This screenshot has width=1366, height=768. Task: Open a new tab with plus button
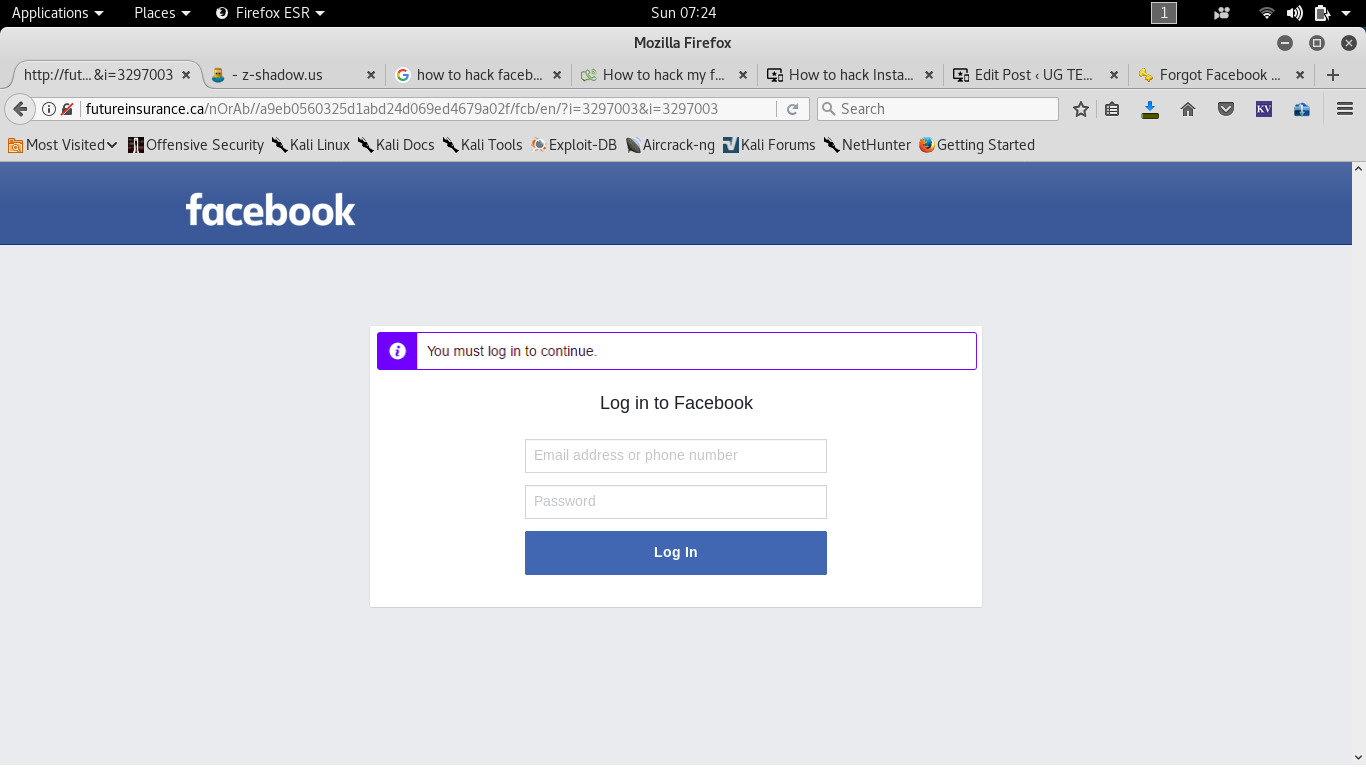pos(1332,75)
